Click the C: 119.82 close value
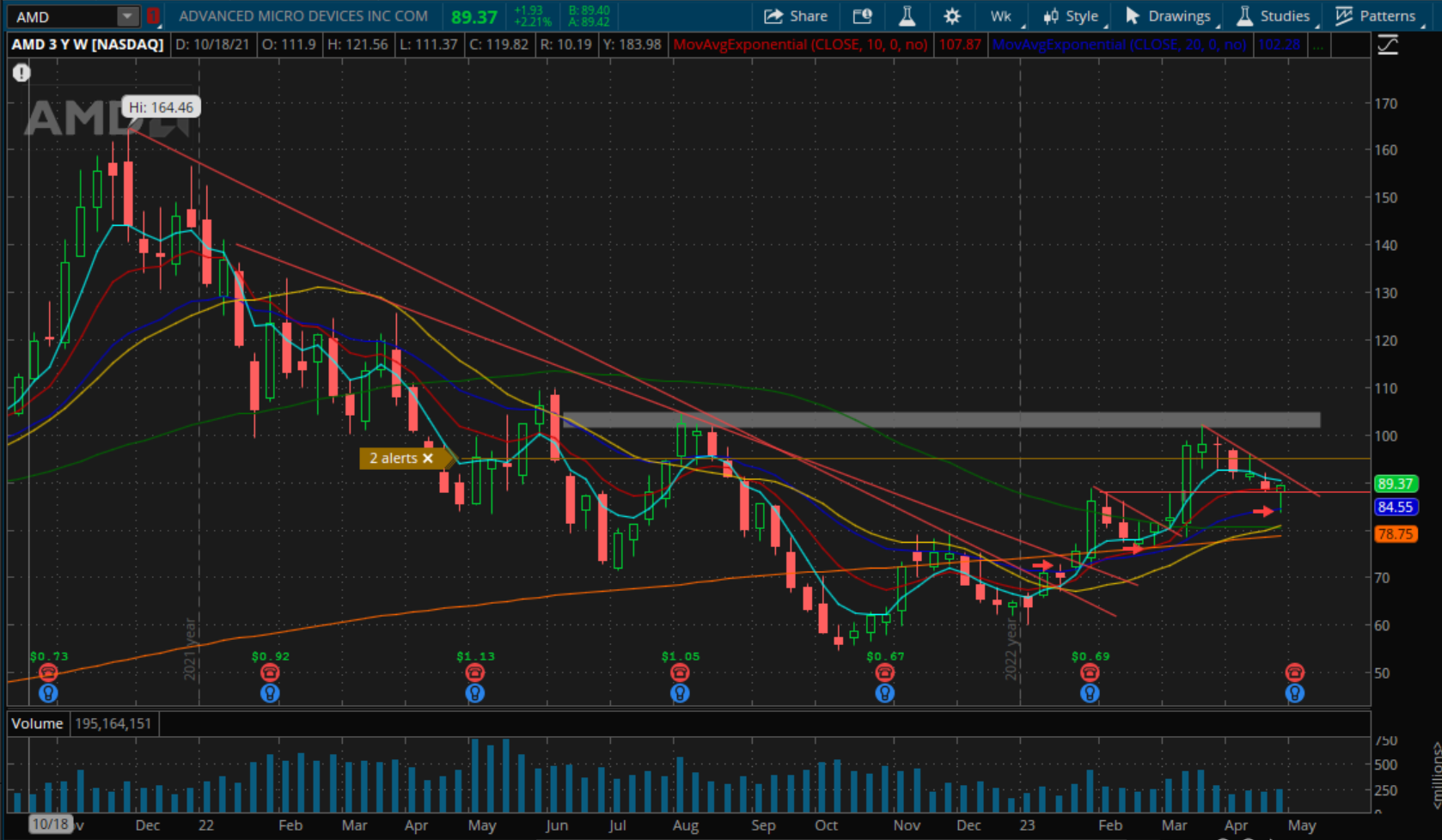 point(498,45)
